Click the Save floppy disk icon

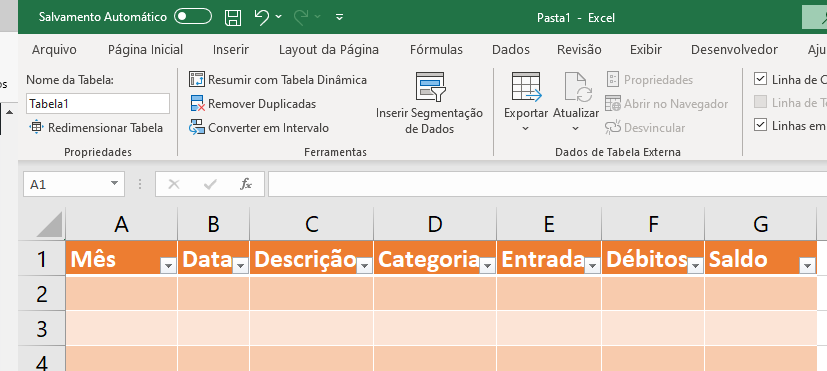(x=233, y=17)
